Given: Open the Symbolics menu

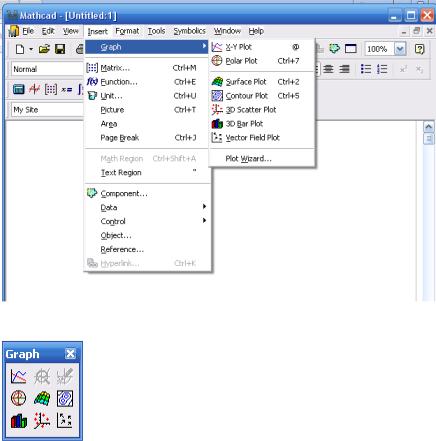Looking at the screenshot, I should tap(189, 31).
